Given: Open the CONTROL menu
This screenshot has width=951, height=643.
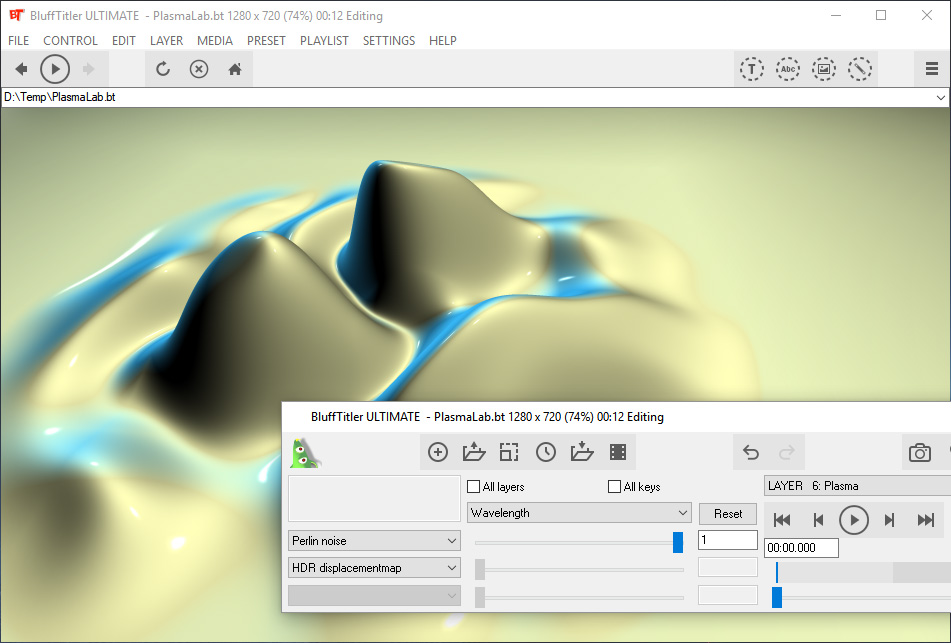Looking at the screenshot, I should (x=70, y=41).
